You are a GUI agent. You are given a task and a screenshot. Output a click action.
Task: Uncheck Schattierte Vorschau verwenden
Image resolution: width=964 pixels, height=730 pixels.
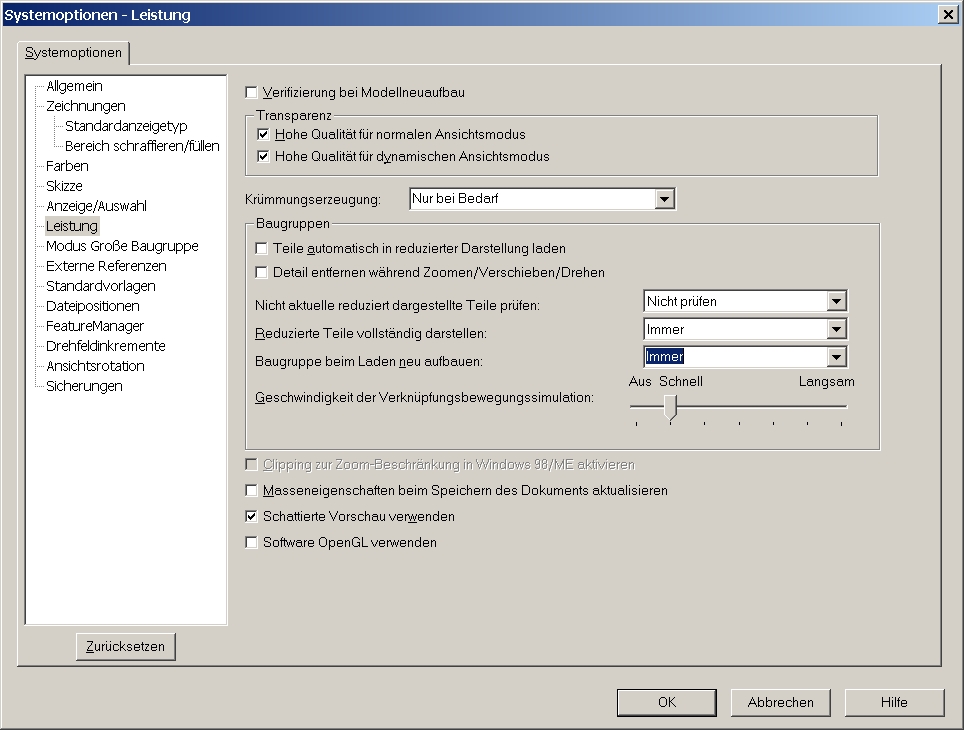tap(251, 516)
